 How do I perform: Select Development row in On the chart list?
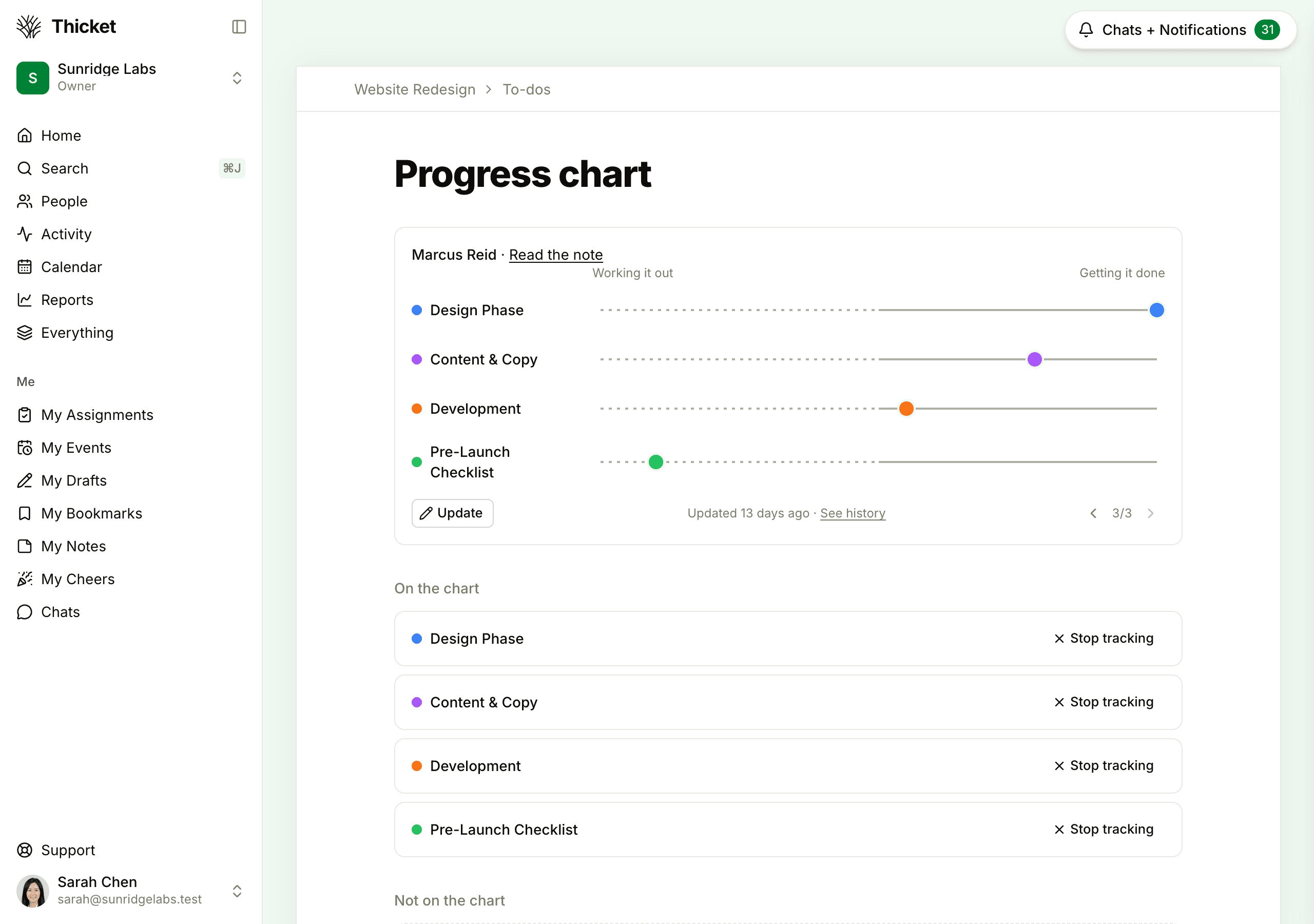pos(787,765)
